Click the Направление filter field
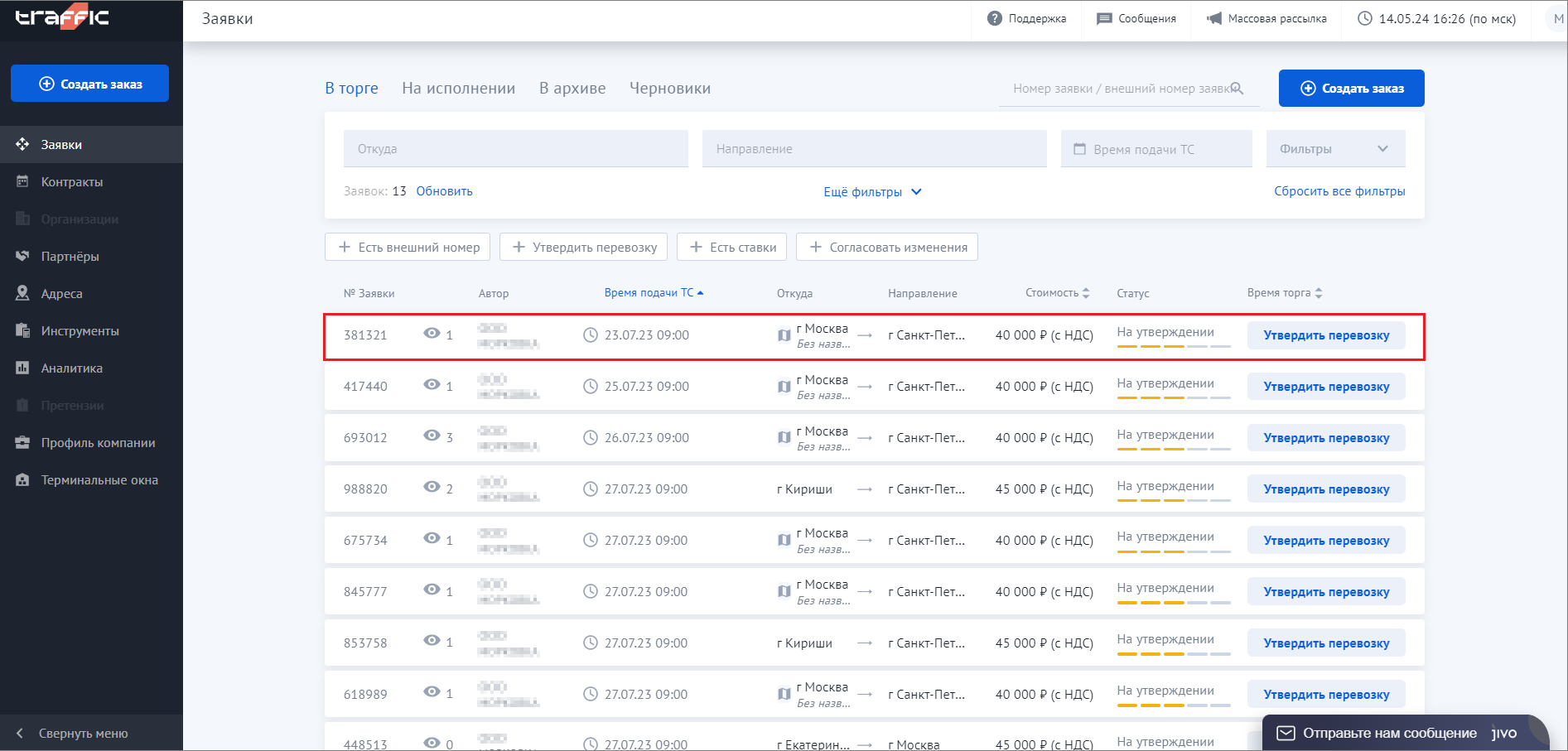1568x751 pixels. (875, 148)
